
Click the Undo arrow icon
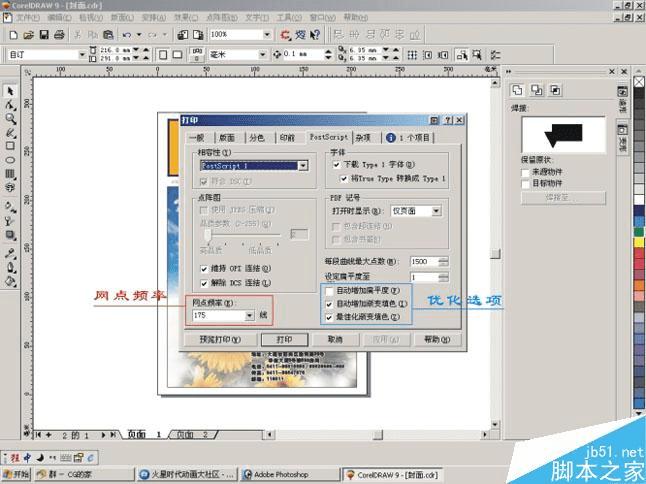(127, 35)
